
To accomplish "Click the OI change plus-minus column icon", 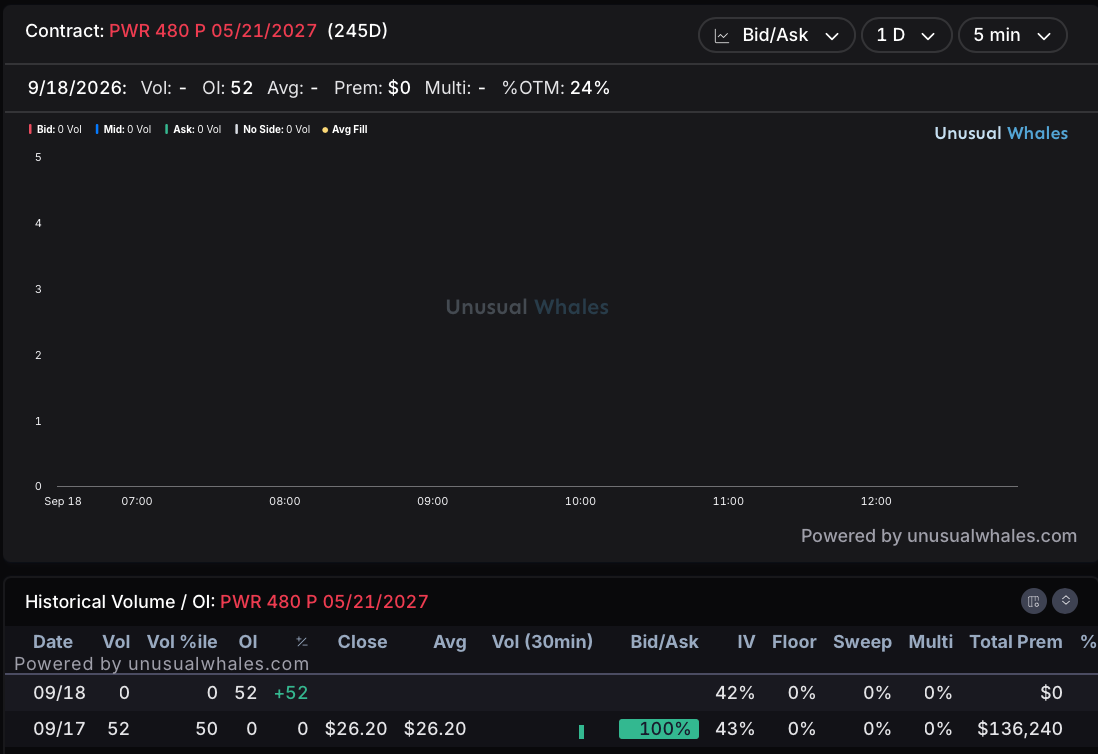I will click(302, 642).
